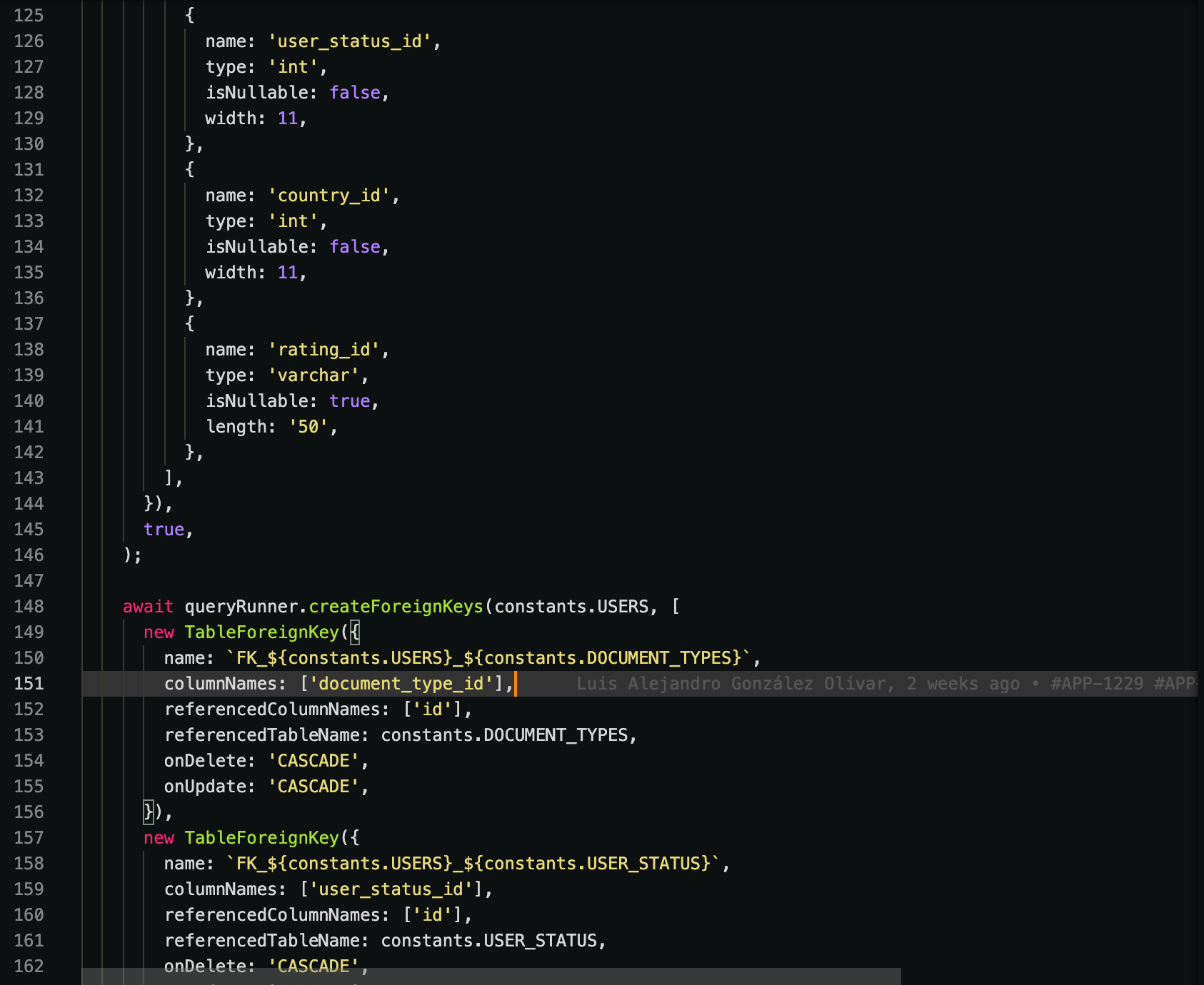Click the 'rating_id' string on line 138

(x=324, y=350)
